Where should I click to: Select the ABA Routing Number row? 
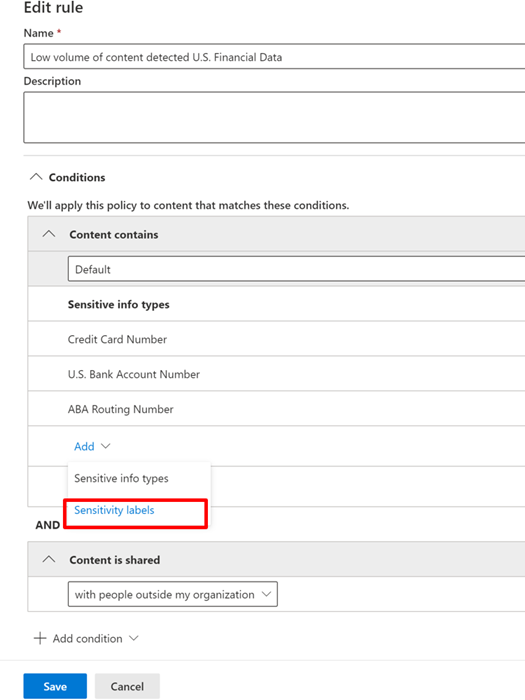[276, 408]
